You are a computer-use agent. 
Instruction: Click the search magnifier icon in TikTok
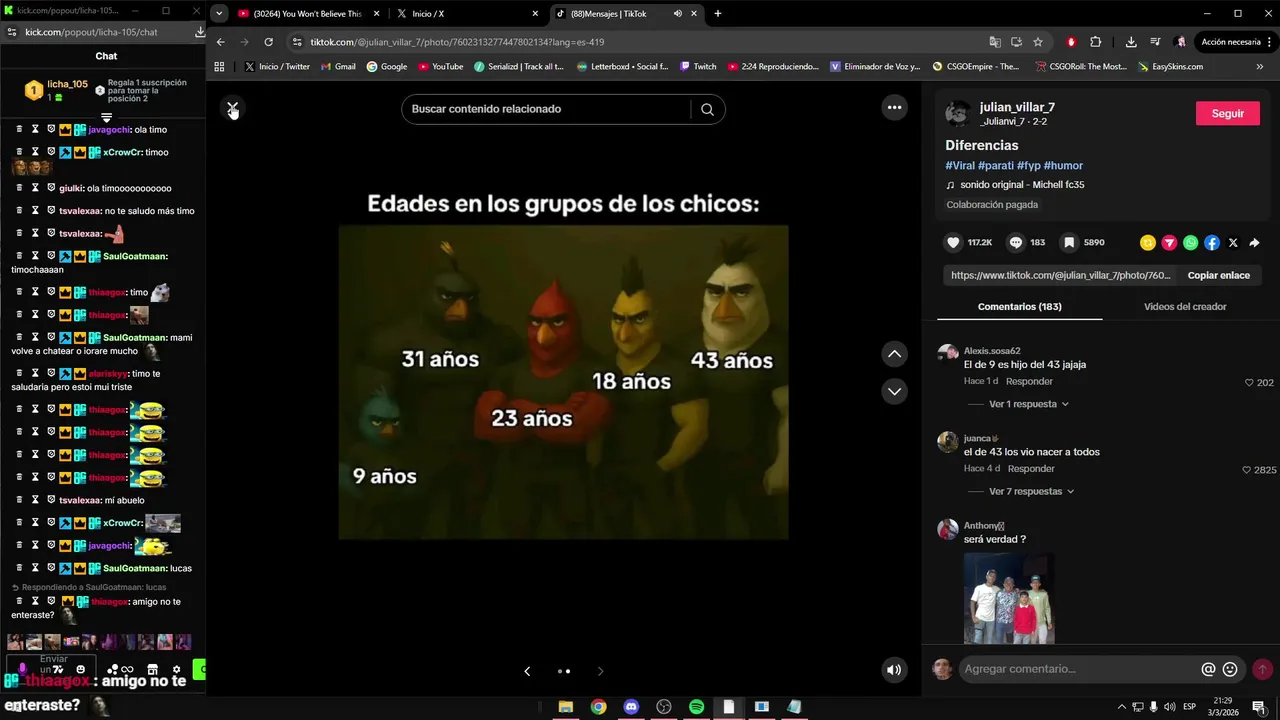click(707, 109)
